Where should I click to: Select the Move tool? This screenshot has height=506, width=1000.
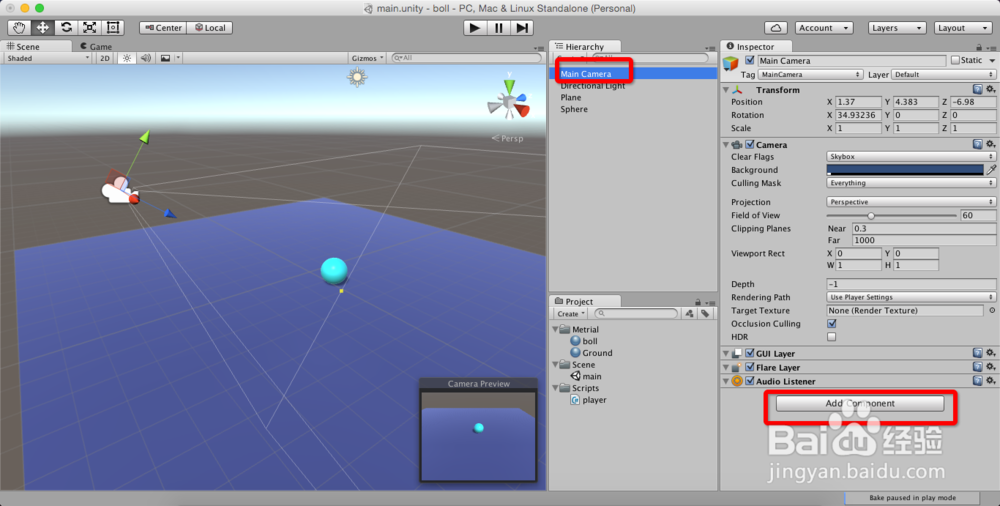(43, 27)
